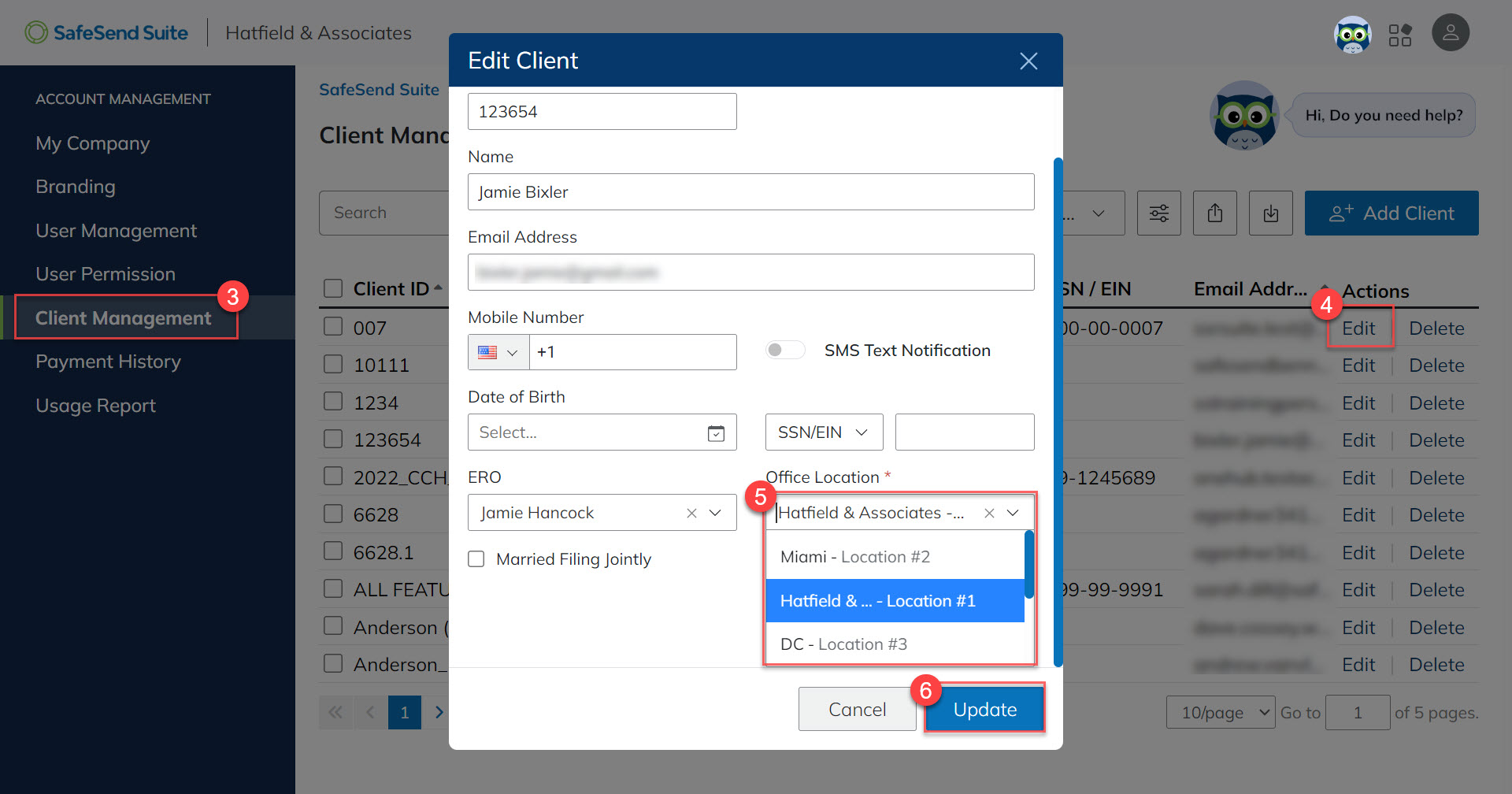
Task: Click the Email Address input field
Action: pyautogui.click(x=751, y=273)
